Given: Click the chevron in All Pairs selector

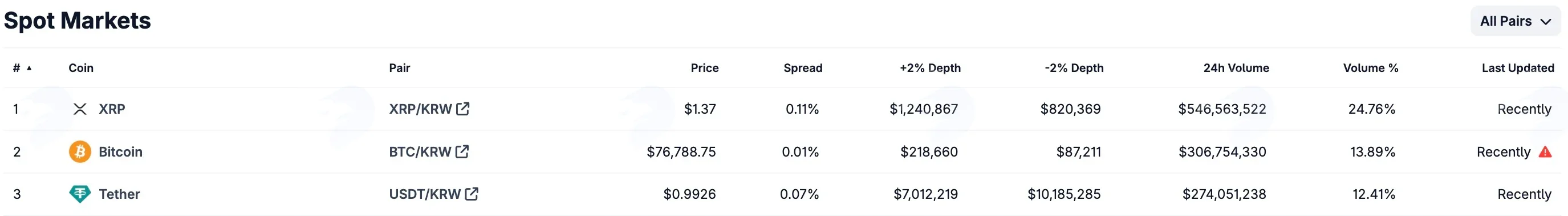Looking at the screenshot, I should pyautogui.click(x=1546, y=22).
